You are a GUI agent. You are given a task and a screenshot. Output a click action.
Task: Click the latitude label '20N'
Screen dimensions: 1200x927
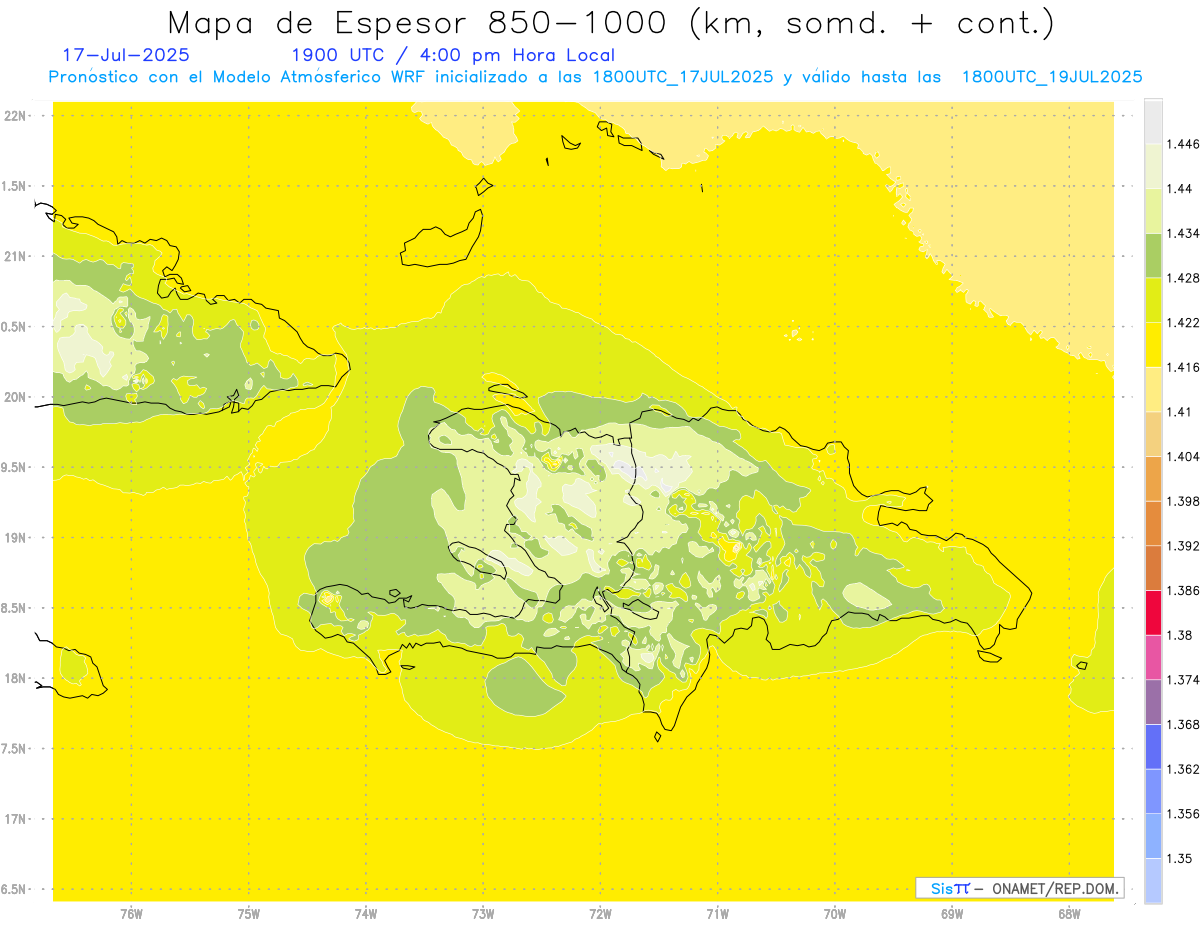pos(16,397)
